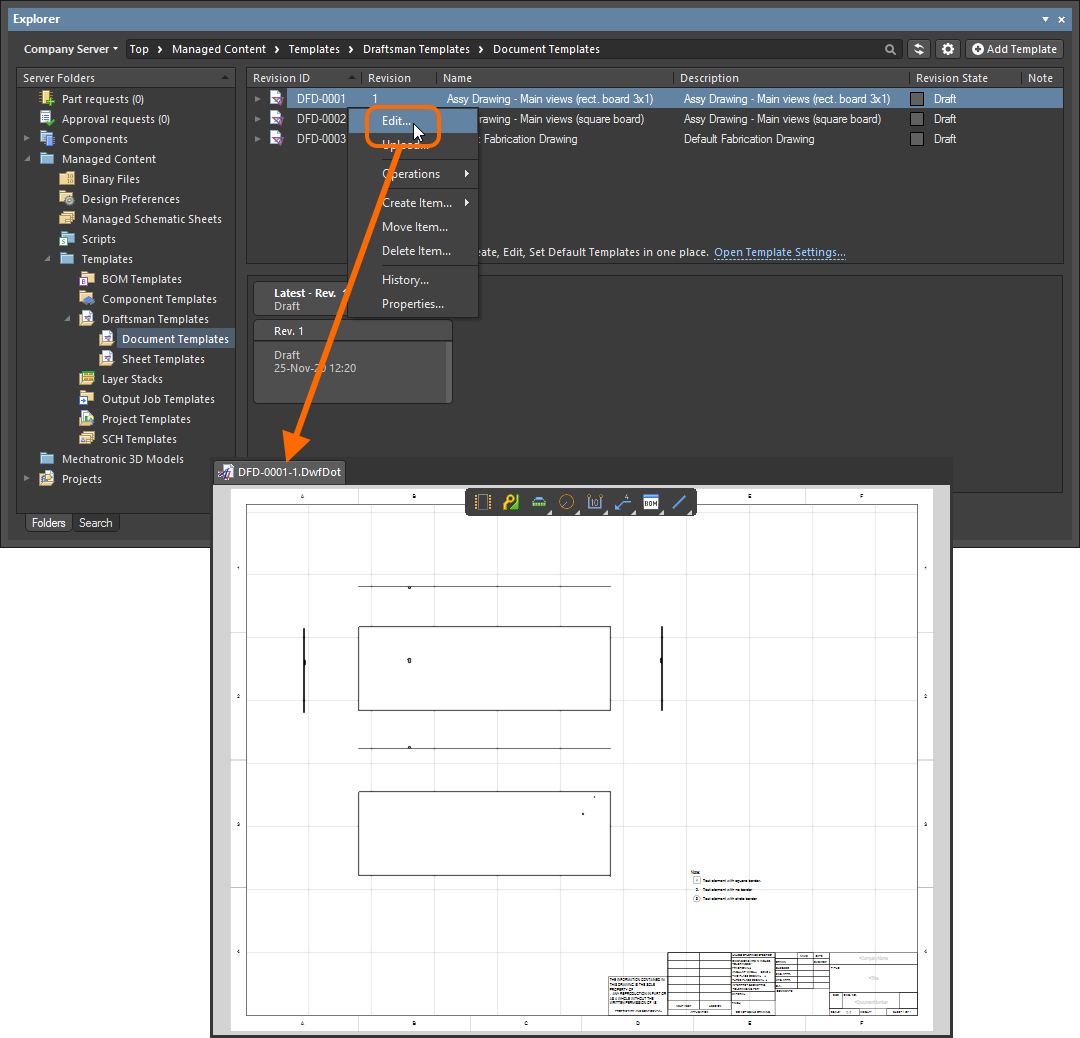Choose Delete Item from context menu
The image size is (1080, 1038).
click(x=416, y=251)
